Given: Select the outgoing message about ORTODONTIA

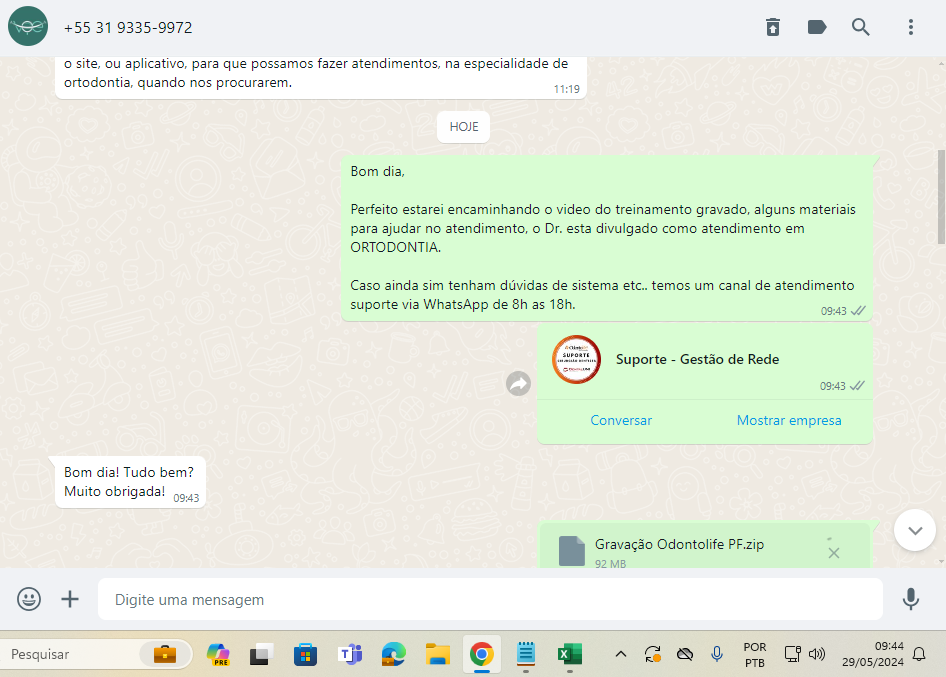Looking at the screenshot, I should click(x=607, y=238).
